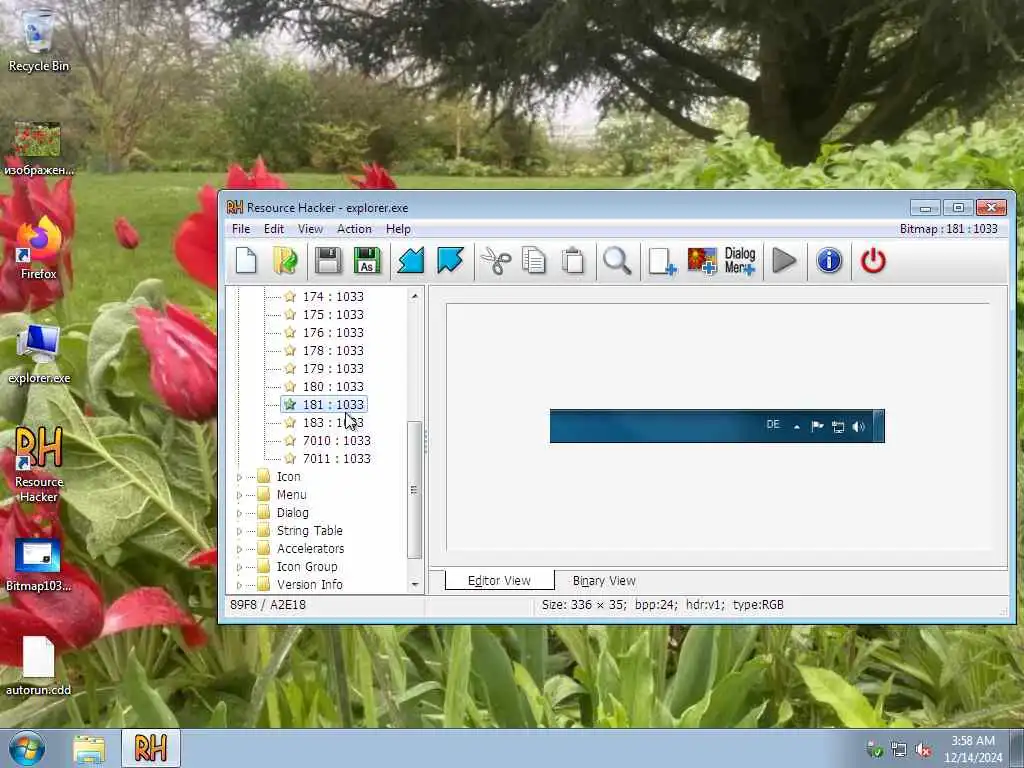Expand the Icon folder in the tree
The image size is (1024, 768).
[x=239, y=477]
